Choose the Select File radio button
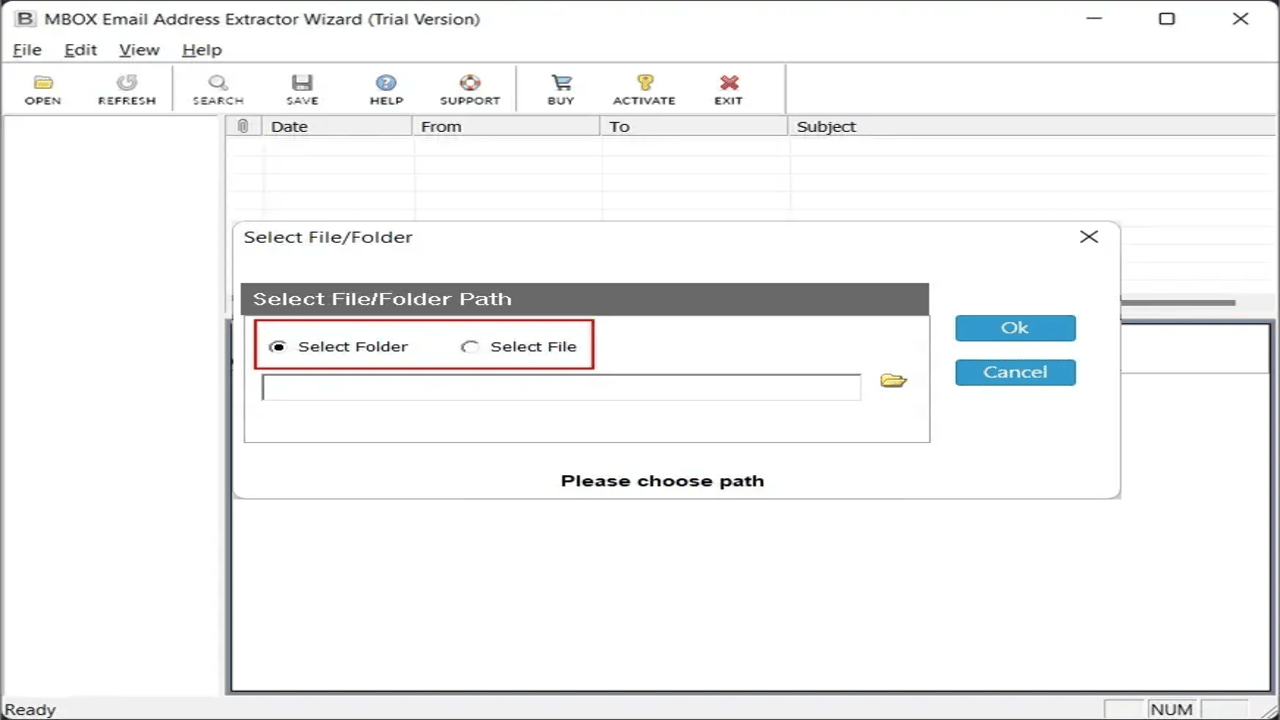This screenshot has height=720, width=1280. tap(469, 347)
